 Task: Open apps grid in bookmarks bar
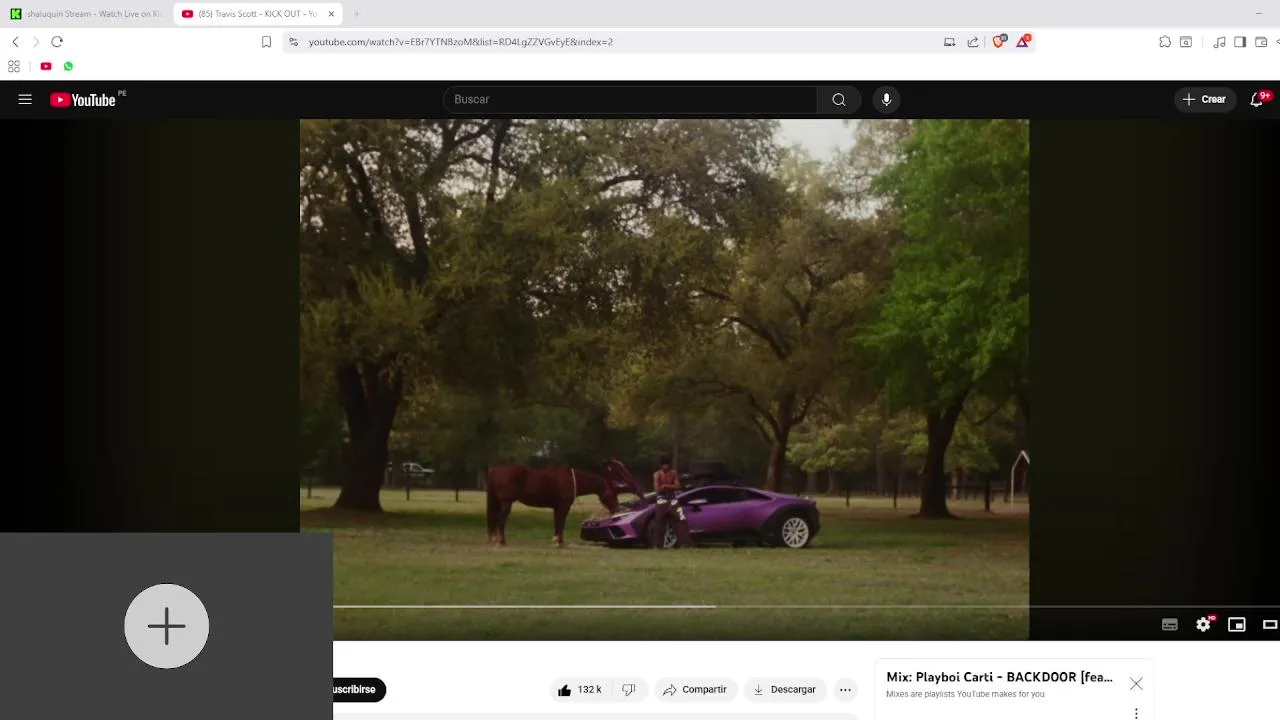coord(14,66)
